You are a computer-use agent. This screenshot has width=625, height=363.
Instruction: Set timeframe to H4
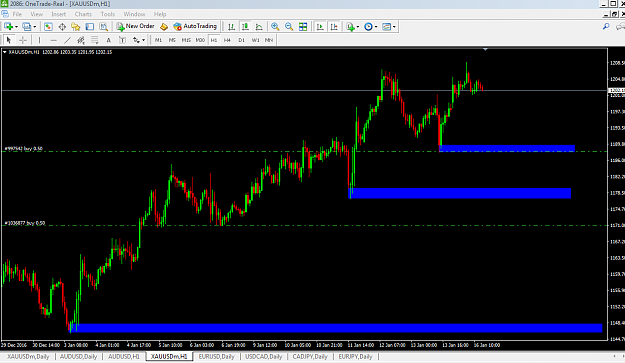pyautogui.click(x=227, y=40)
